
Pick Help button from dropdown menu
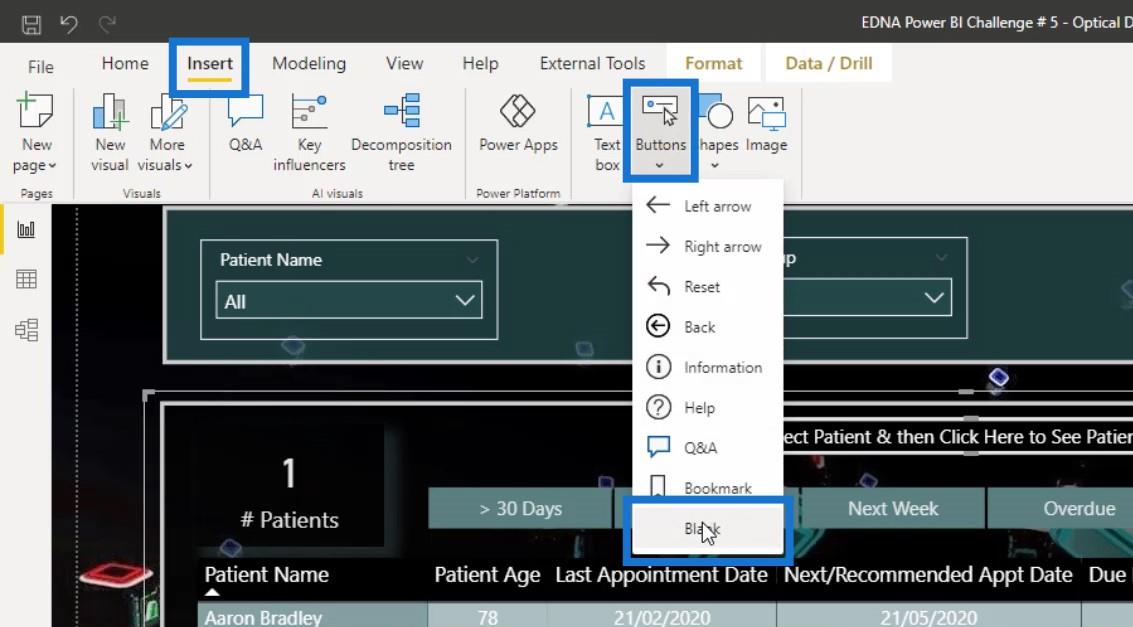[707, 407]
